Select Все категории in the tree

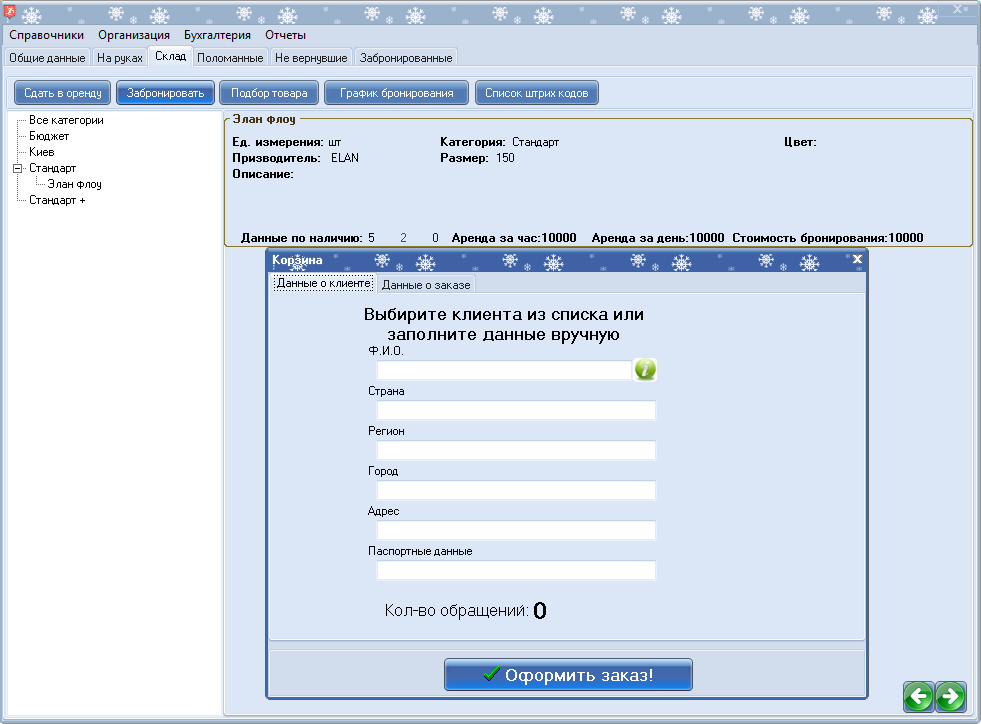(x=66, y=120)
